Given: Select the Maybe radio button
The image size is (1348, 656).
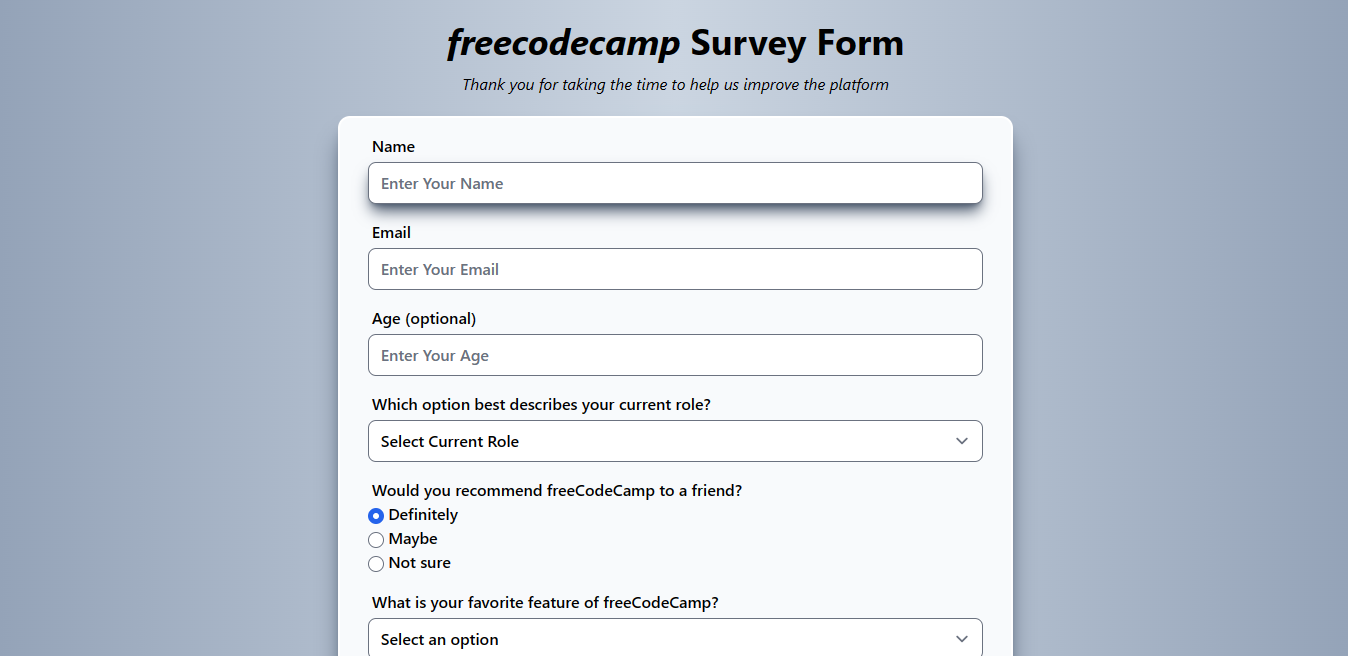Looking at the screenshot, I should pyautogui.click(x=376, y=539).
